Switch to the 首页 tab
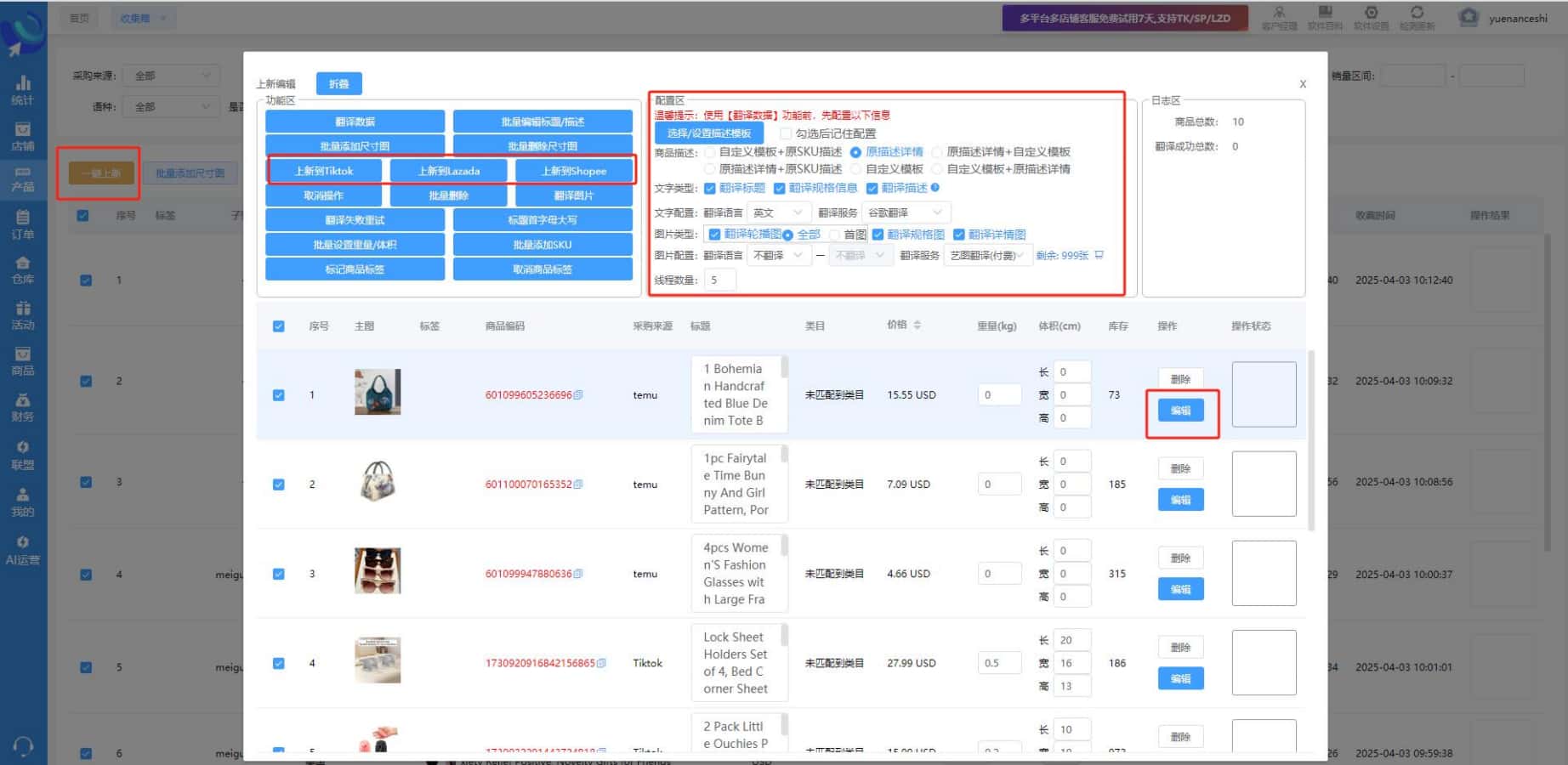 tap(79, 18)
